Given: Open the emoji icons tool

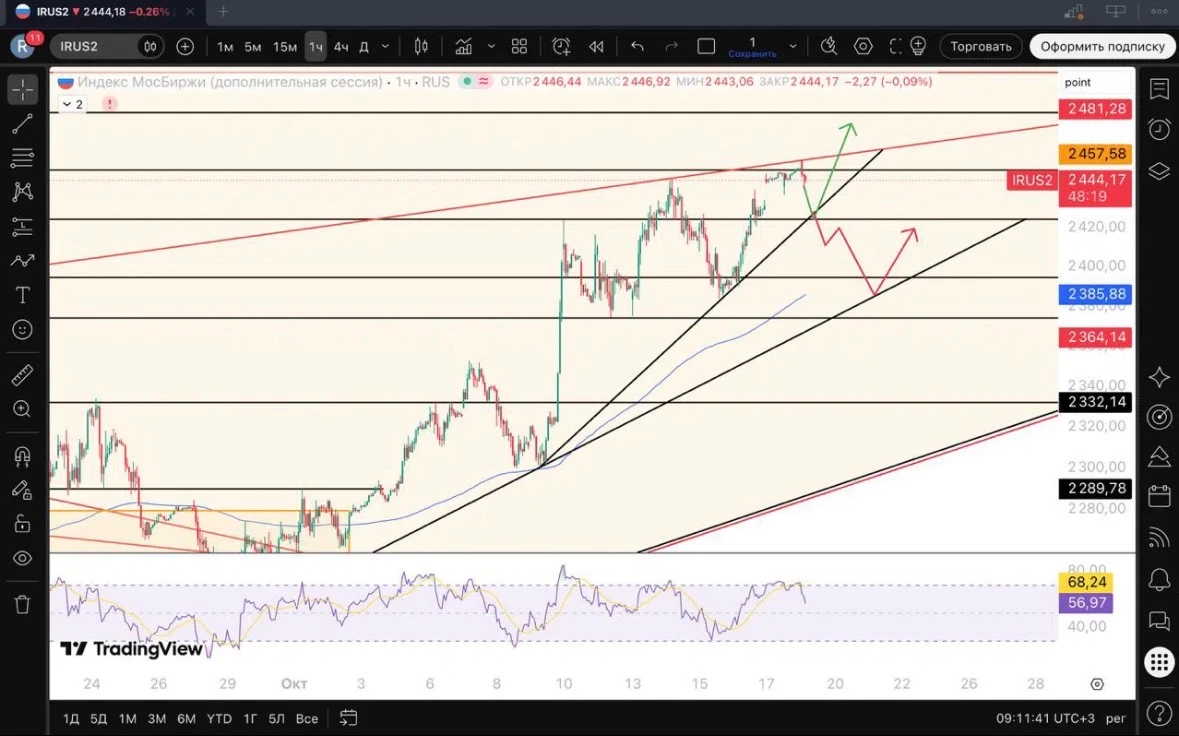Looking at the screenshot, I should (23, 329).
